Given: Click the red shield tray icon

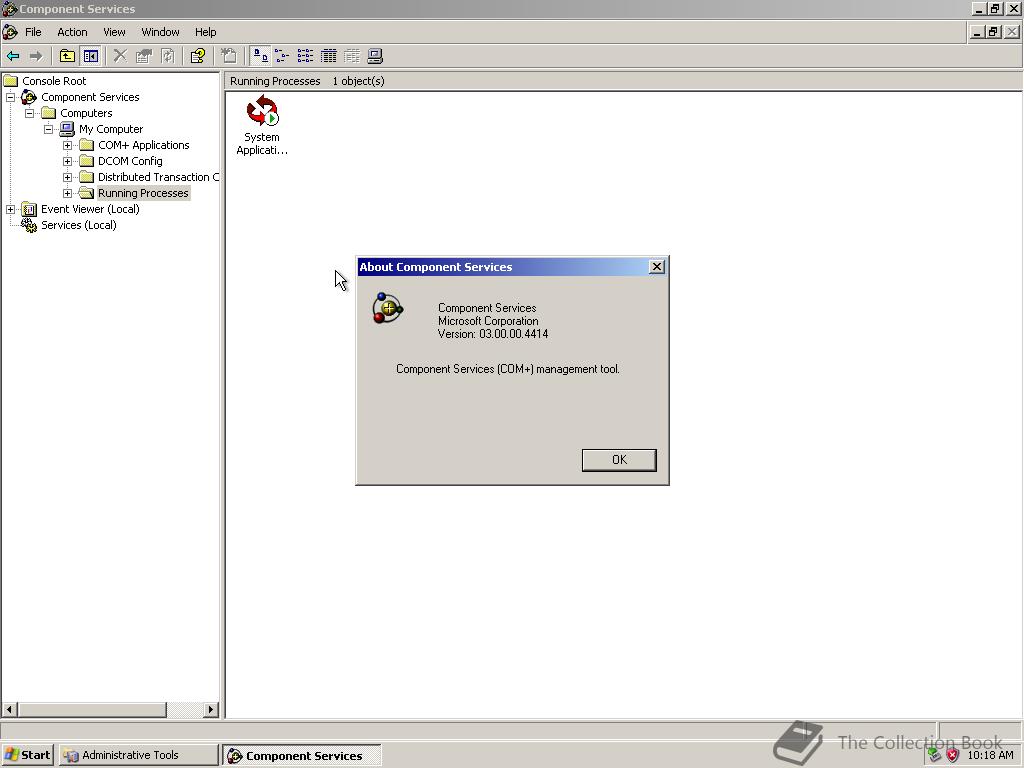Looking at the screenshot, I should (x=953, y=756).
